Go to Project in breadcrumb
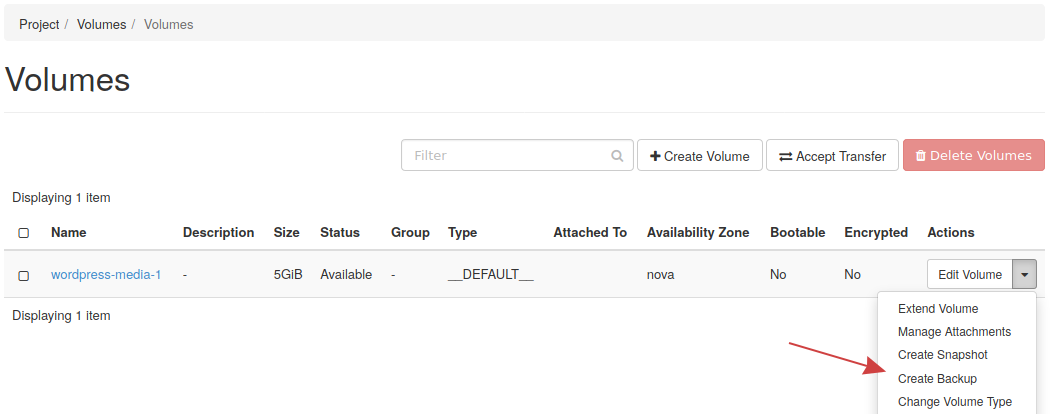1051x414 pixels. tap(39, 24)
